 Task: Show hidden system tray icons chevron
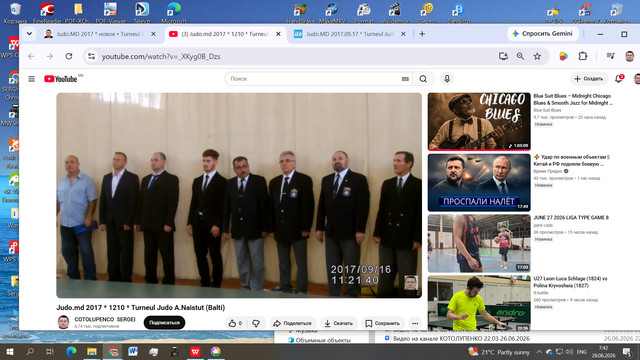point(539,351)
